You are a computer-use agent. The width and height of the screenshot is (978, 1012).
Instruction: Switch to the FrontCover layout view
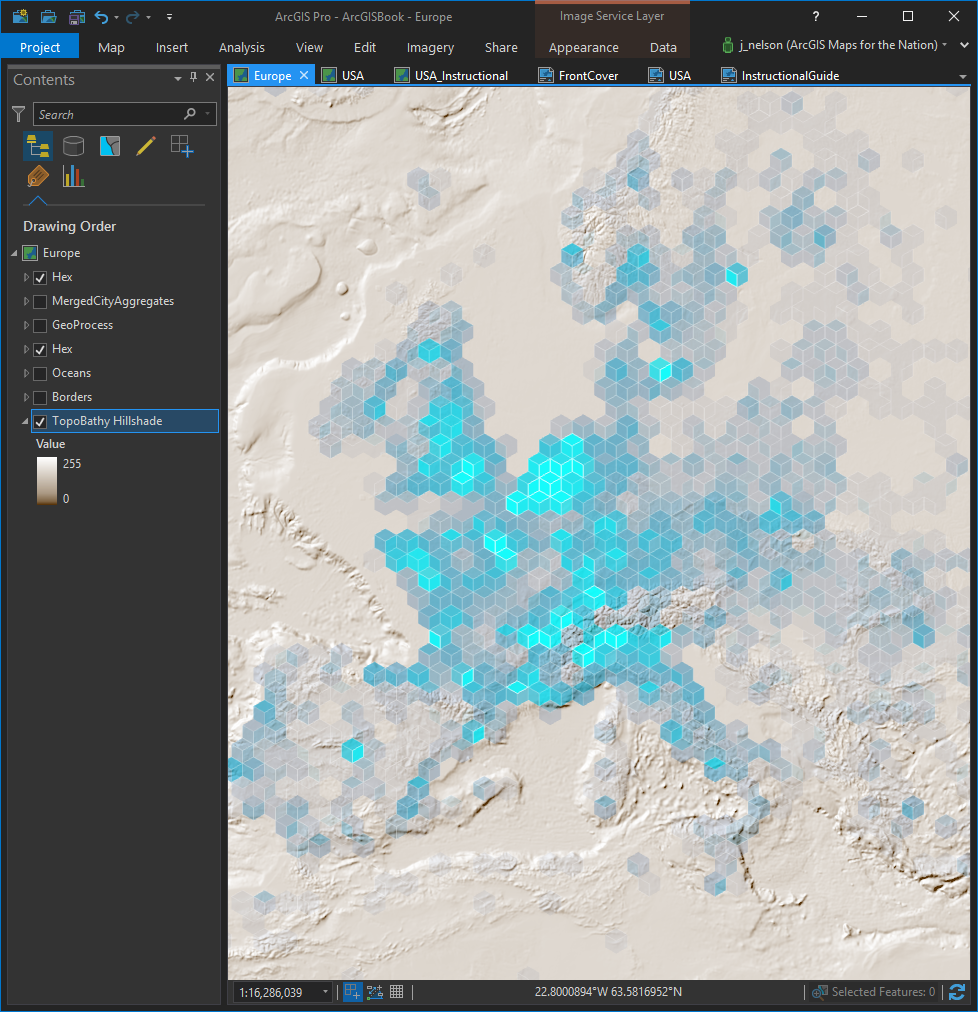coord(578,76)
